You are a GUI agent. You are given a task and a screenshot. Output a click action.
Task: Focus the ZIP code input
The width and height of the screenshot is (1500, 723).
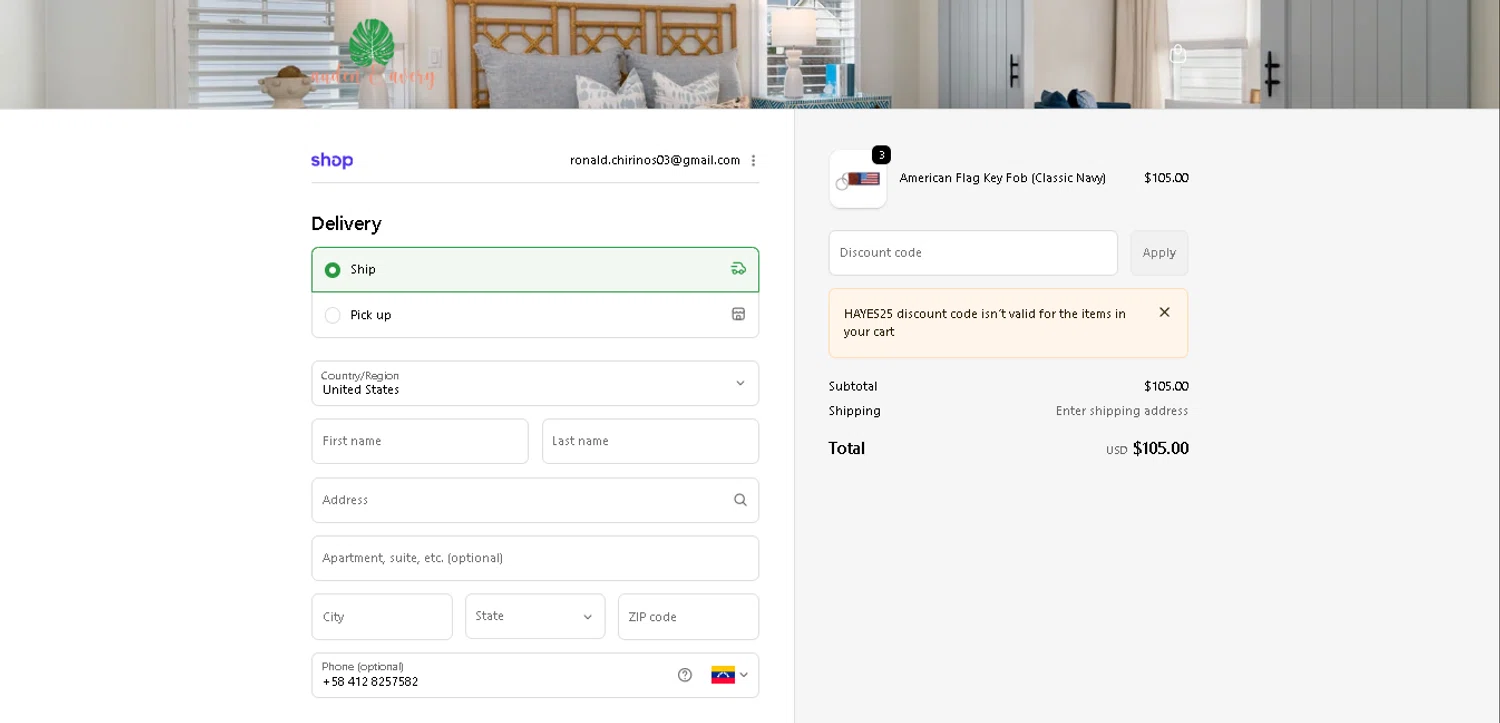[688, 617]
